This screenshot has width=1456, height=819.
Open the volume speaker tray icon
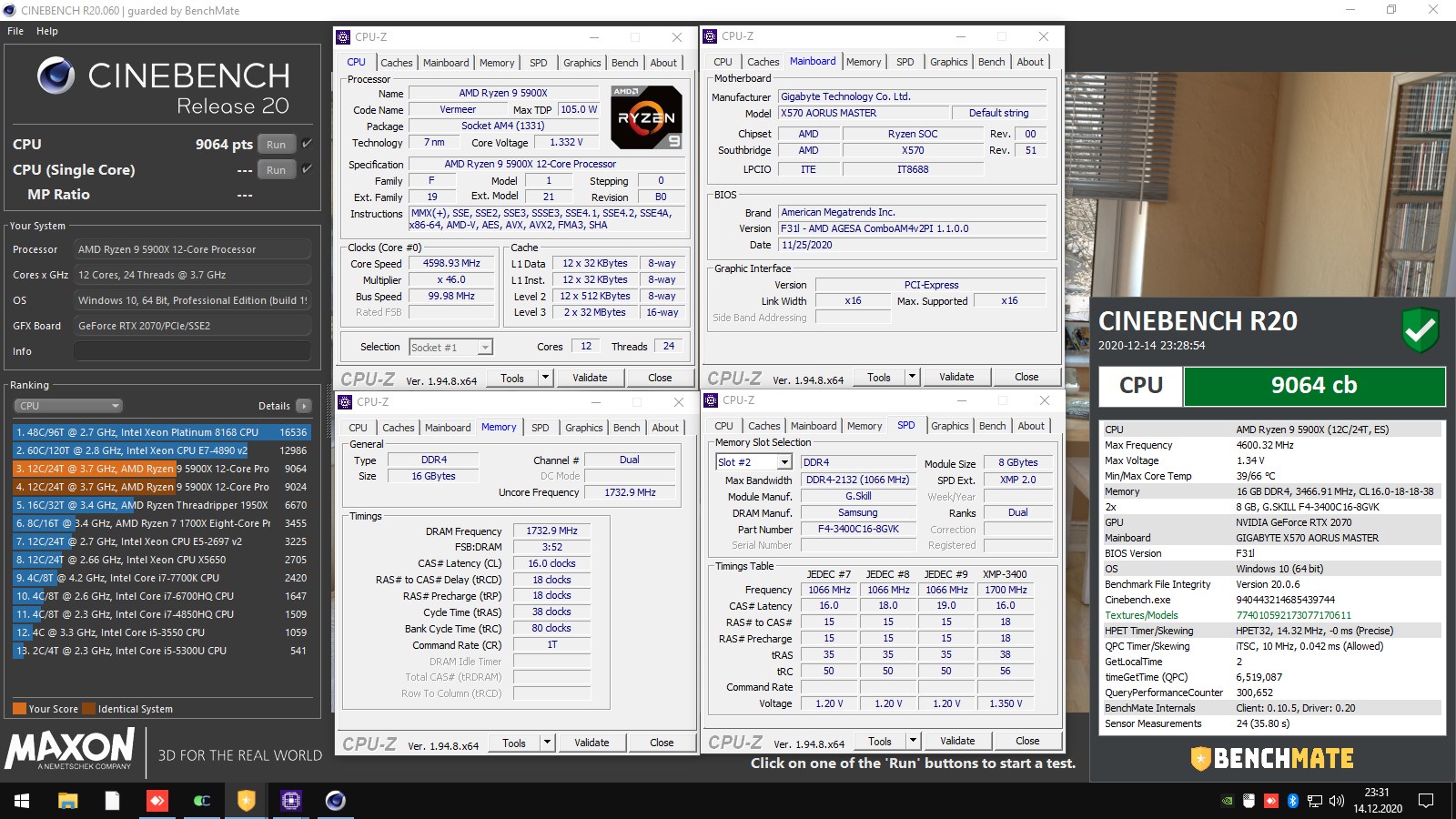[1337, 801]
